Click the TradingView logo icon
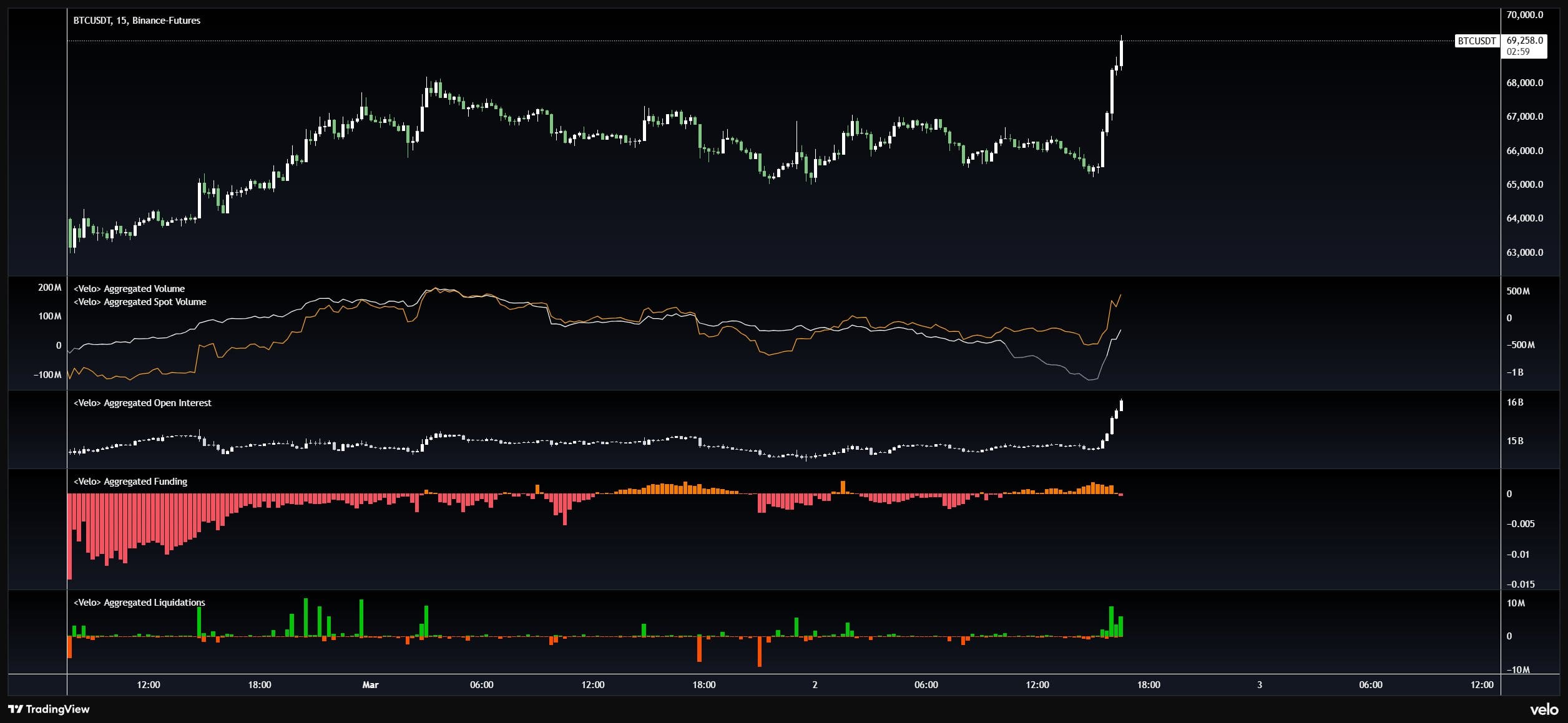The height and width of the screenshot is (723, 1568). click(16, 709)
